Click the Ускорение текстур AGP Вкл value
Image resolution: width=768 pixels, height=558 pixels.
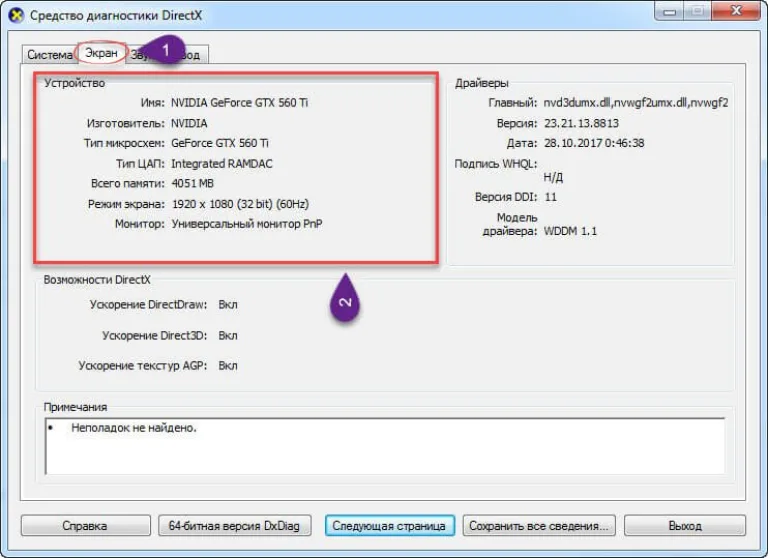pyautogui.click(x=228, y=366)
